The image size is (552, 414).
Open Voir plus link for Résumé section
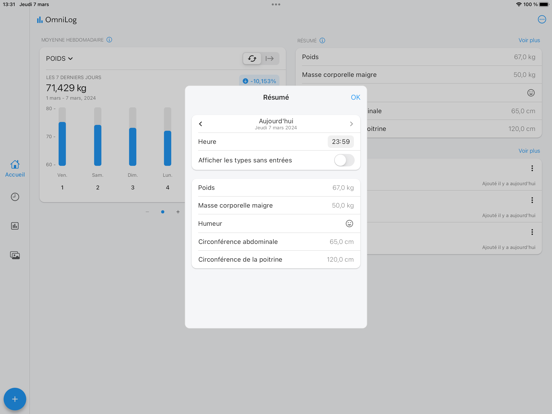[529, 40]
